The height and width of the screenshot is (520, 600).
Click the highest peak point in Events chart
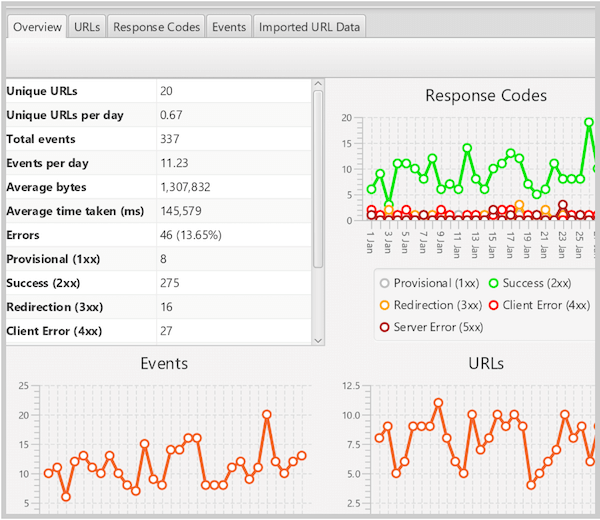267,414
